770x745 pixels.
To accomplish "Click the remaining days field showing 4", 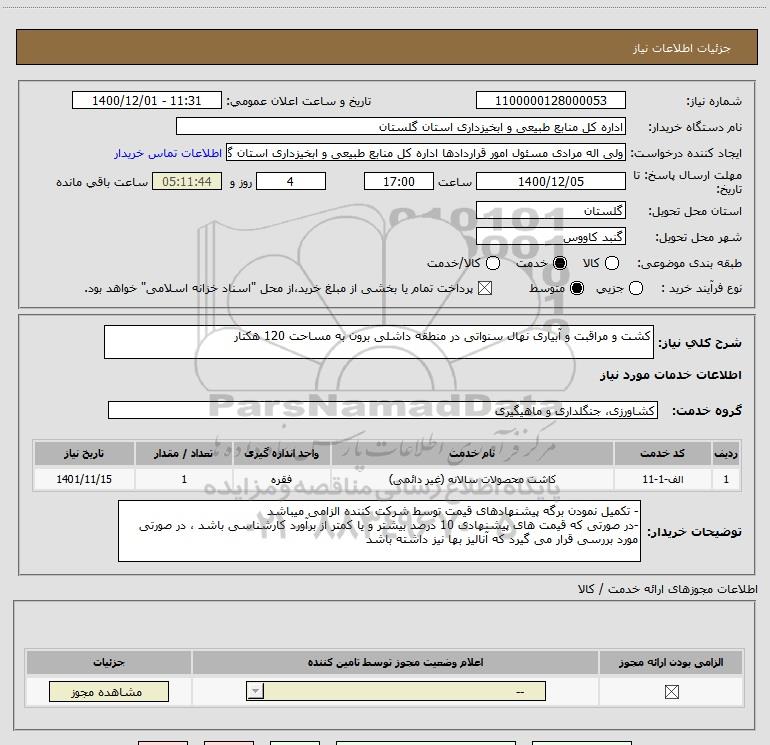I will click(x=291, y=181).
